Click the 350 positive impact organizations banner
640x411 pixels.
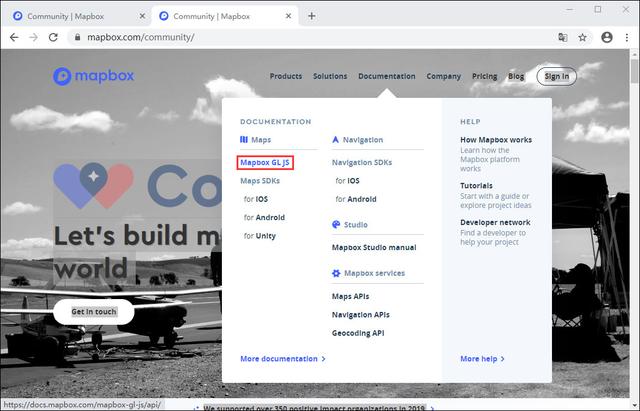coord(314,408)
